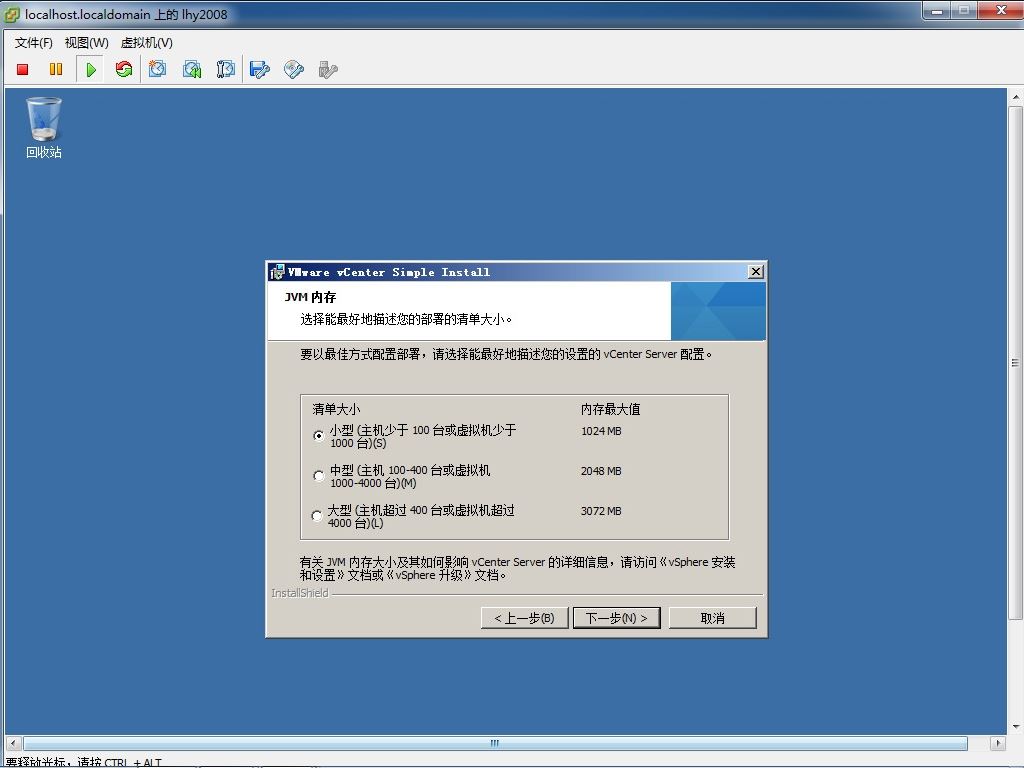Click the revert to snapshot icon
The image size is (1024, 768).
pos(192,69)
